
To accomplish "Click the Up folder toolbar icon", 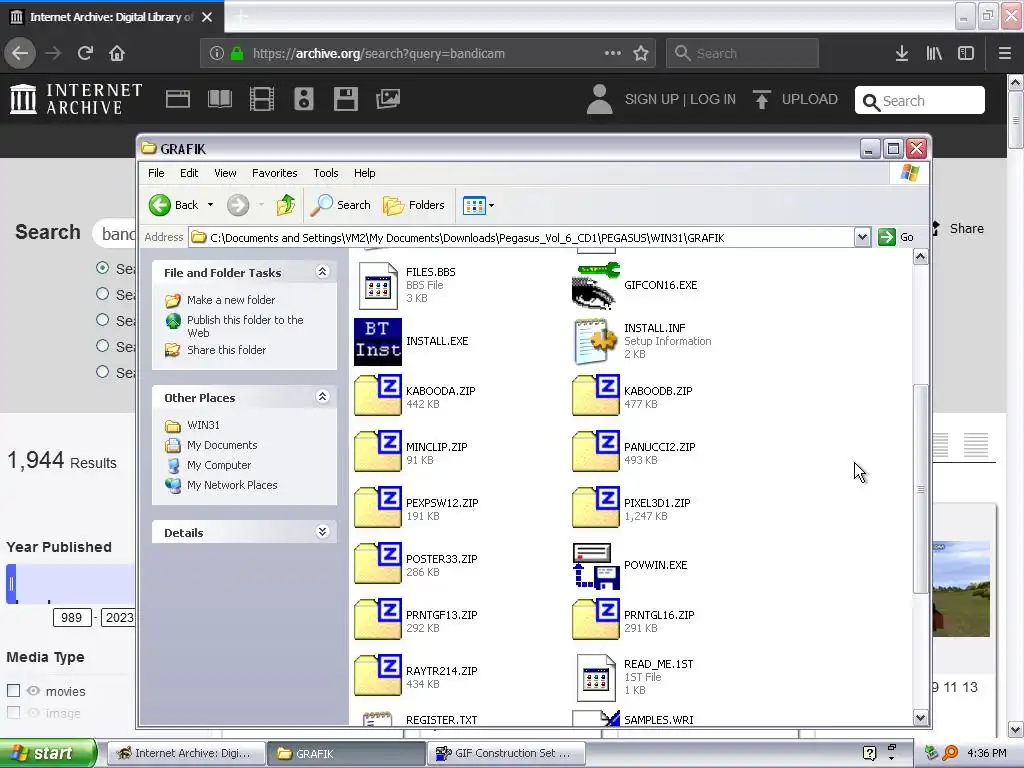I will (285, 205).
